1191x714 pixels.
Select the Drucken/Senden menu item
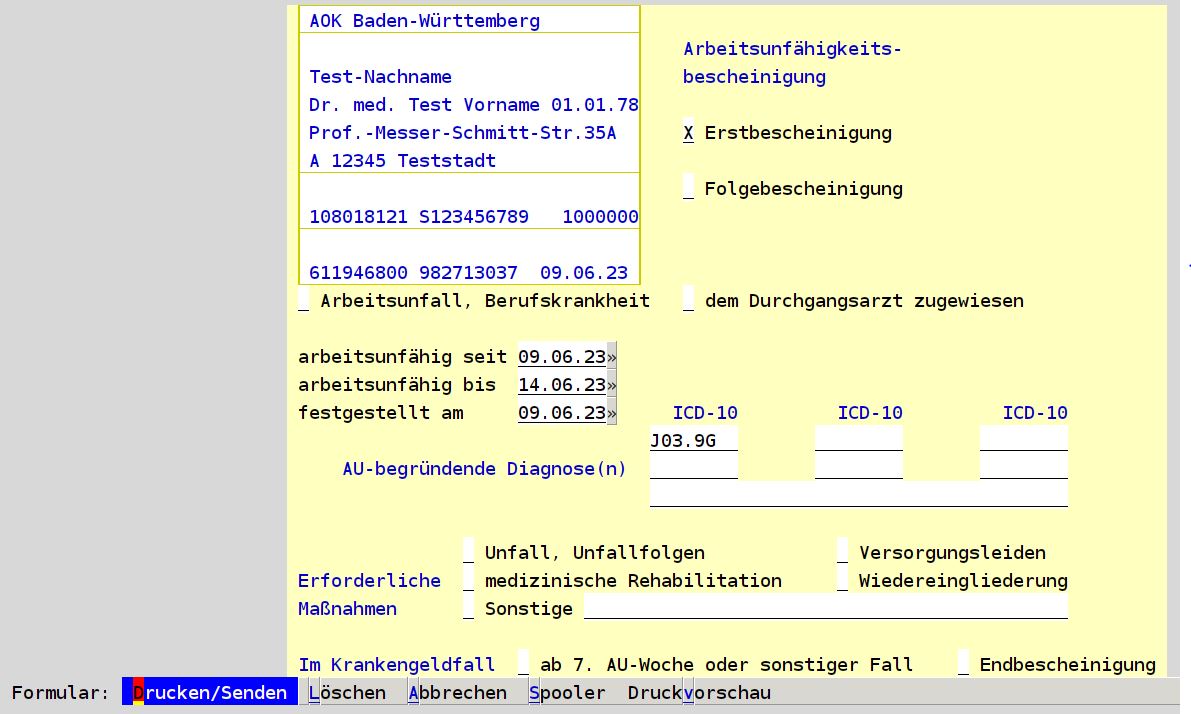(210, 693)
